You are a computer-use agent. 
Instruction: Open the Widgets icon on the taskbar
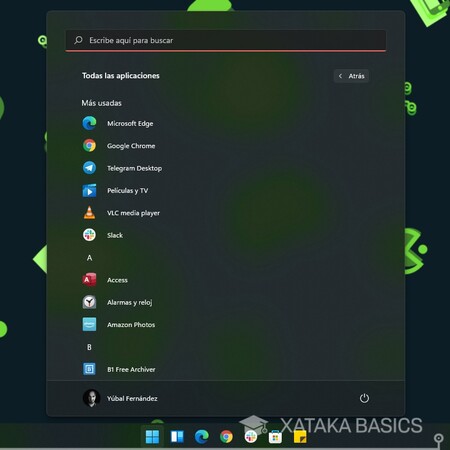point(177,436)
